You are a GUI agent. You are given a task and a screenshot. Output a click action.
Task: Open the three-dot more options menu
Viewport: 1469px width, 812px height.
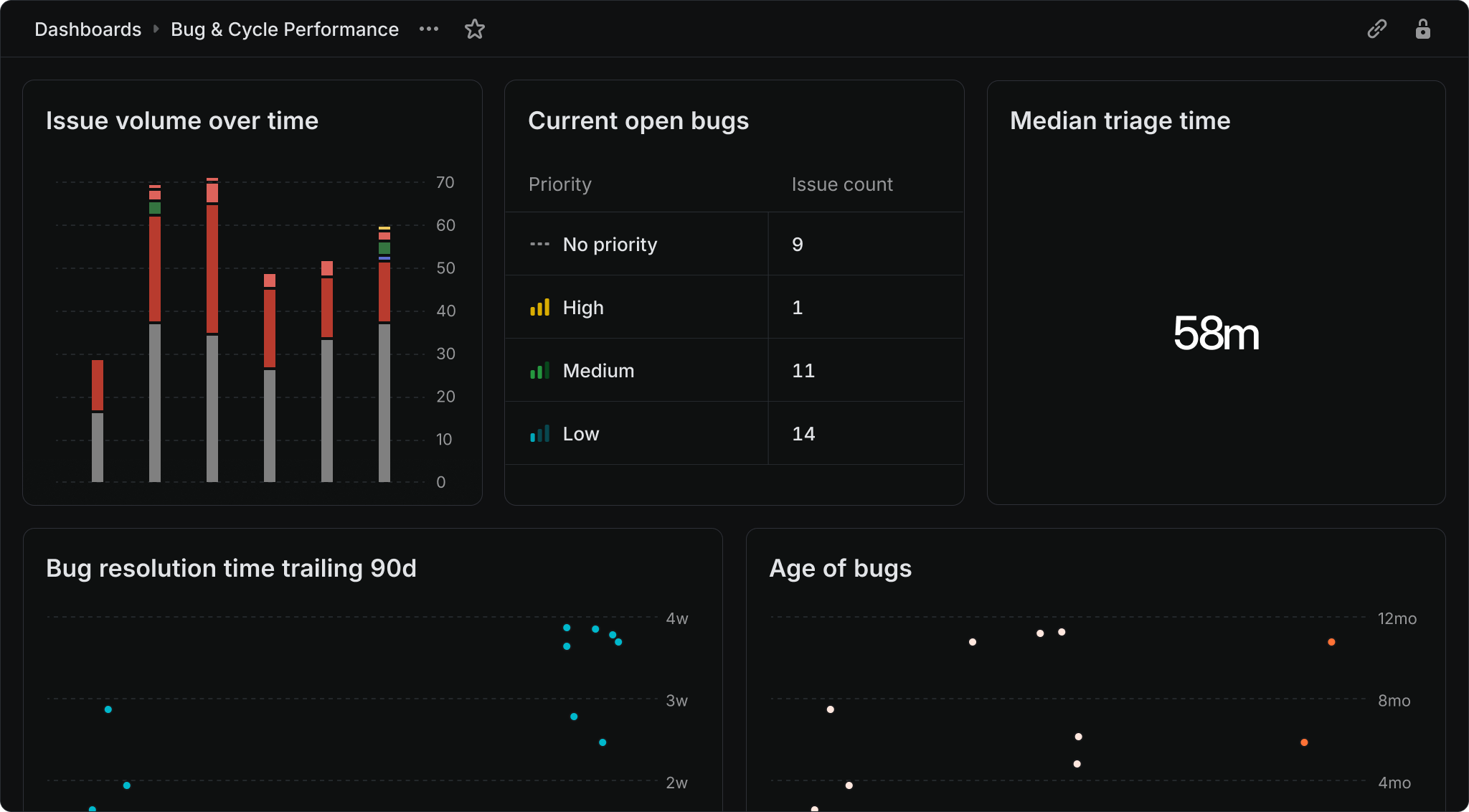pos(429,29)
